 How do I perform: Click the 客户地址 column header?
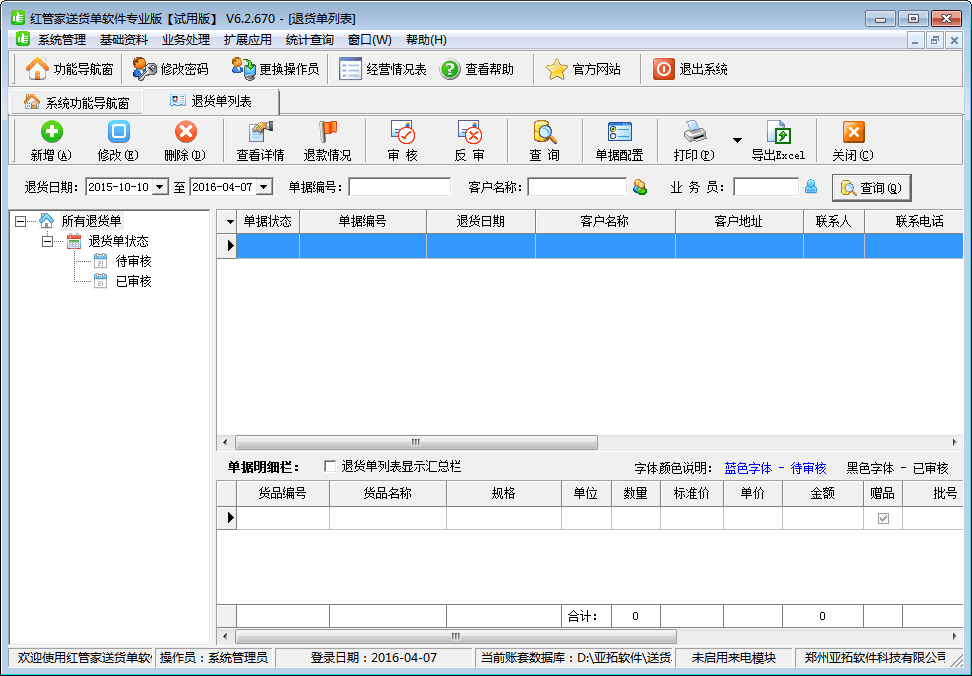click(739, 221)
